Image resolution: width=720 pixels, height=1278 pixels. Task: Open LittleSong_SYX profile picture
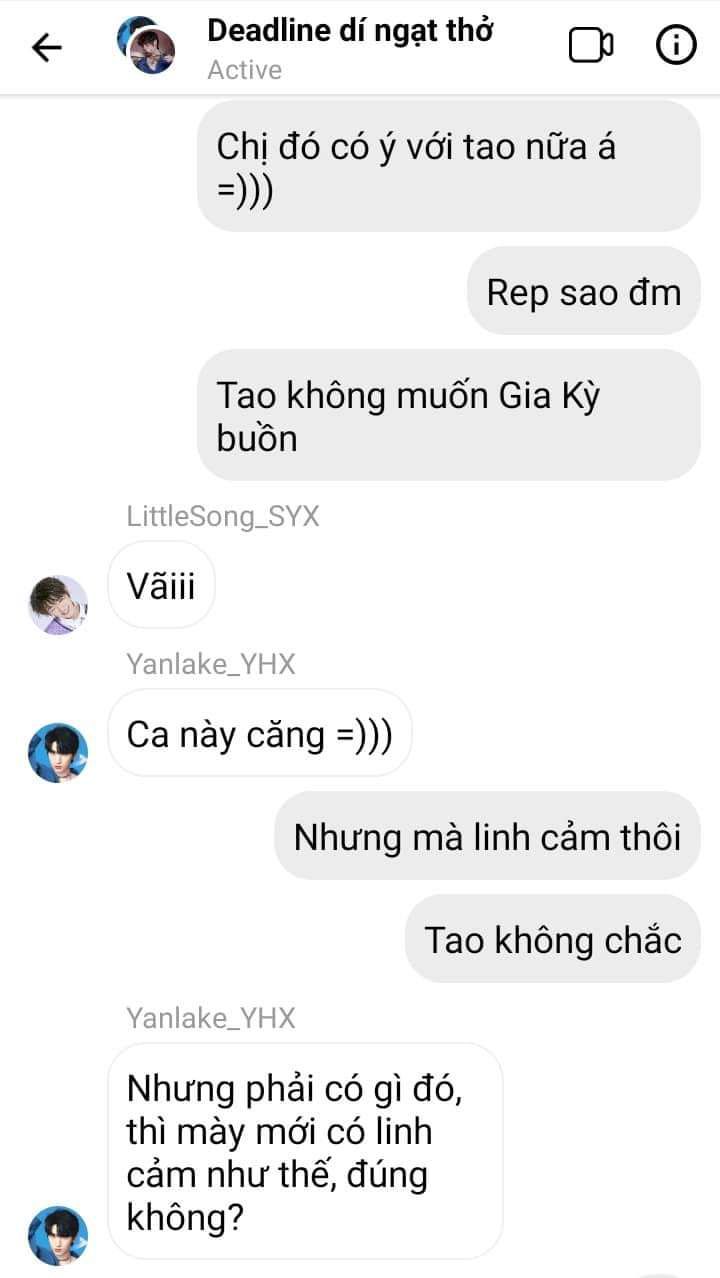click(58, 605)
